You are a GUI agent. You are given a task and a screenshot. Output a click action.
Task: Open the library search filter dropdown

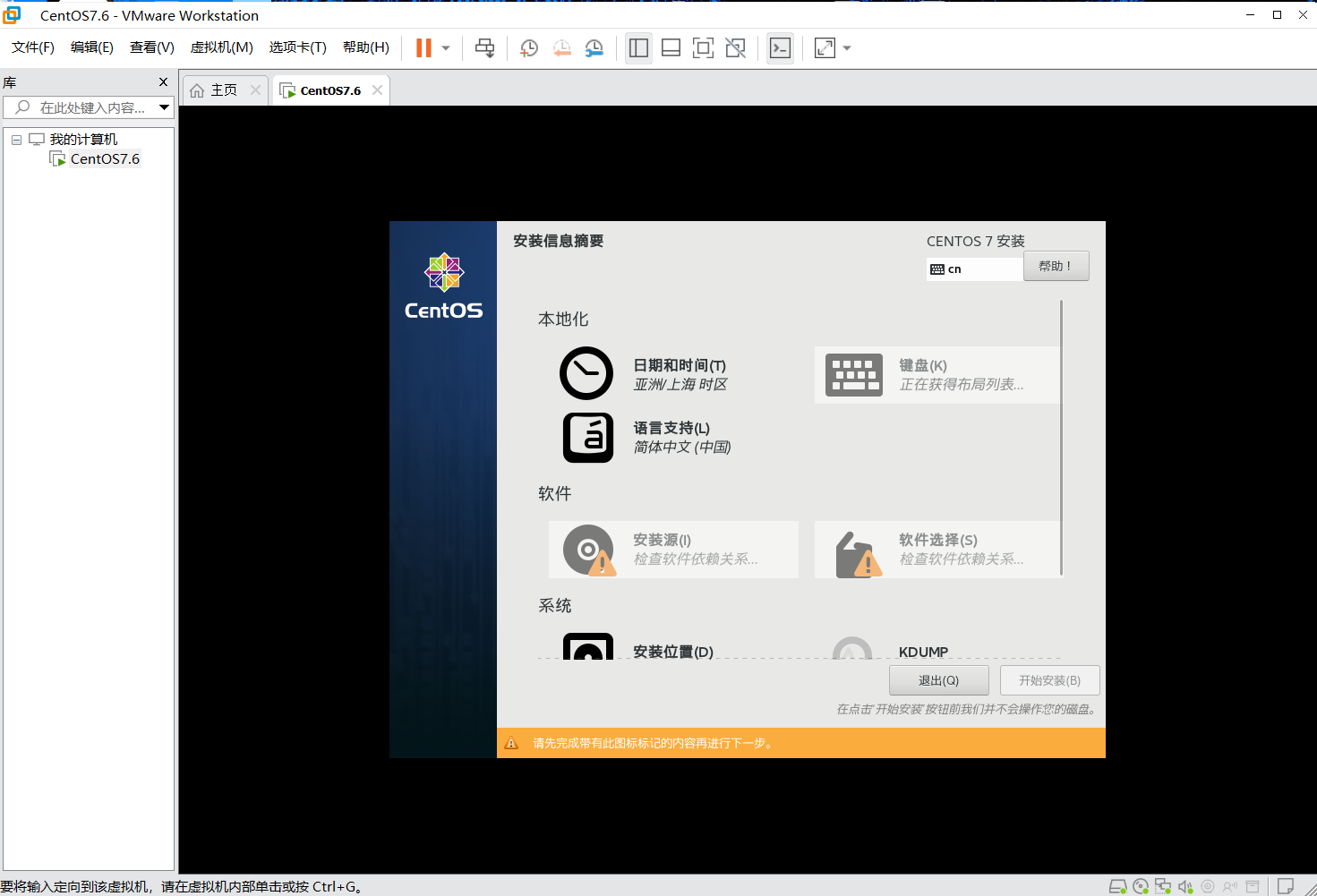[164, 107]
